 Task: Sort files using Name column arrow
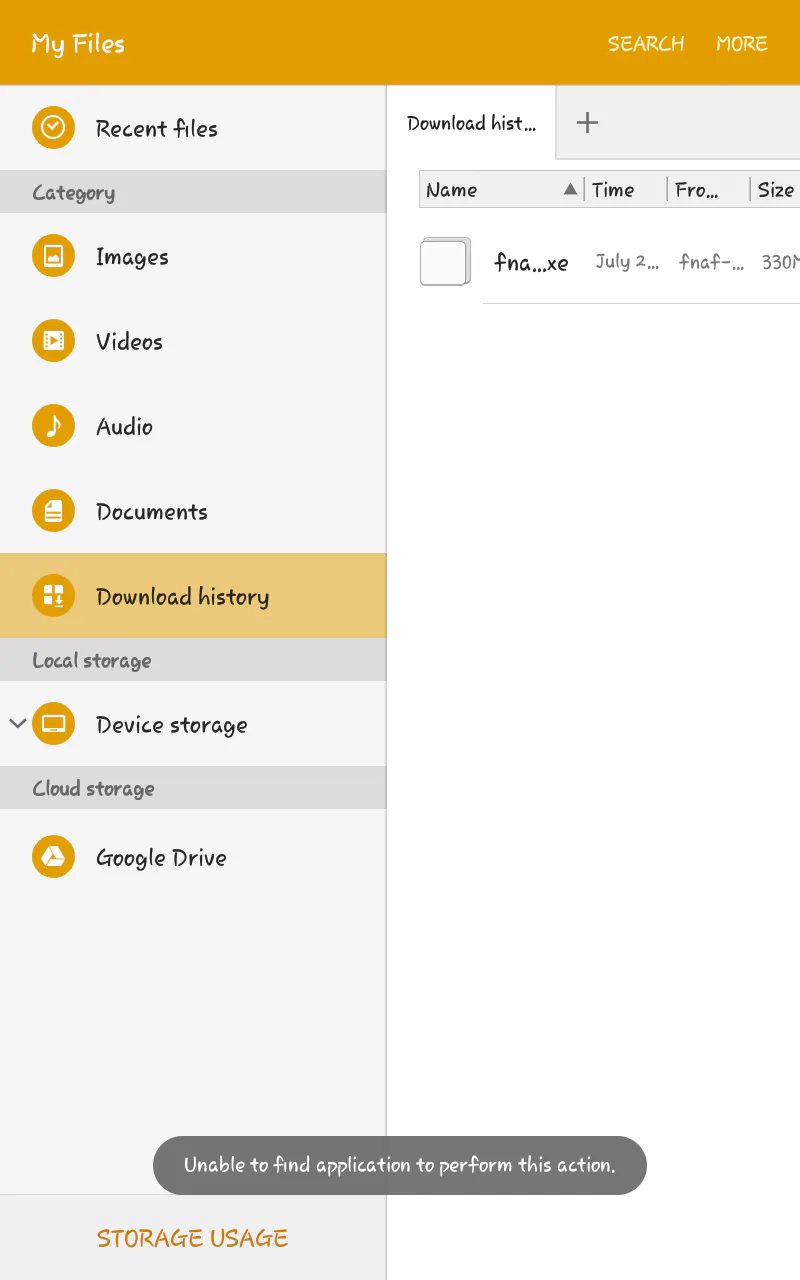pyautogui.click(x=570, y=190)
